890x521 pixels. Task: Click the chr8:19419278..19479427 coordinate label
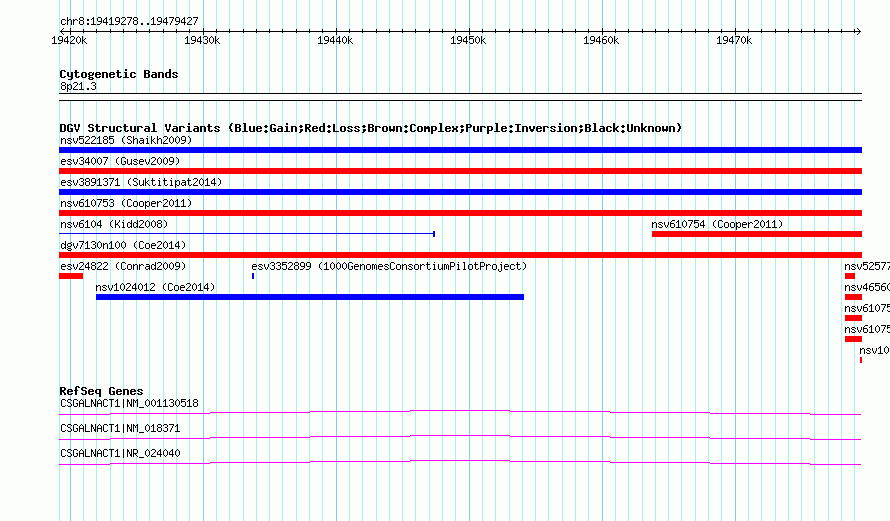click(129, 21)
